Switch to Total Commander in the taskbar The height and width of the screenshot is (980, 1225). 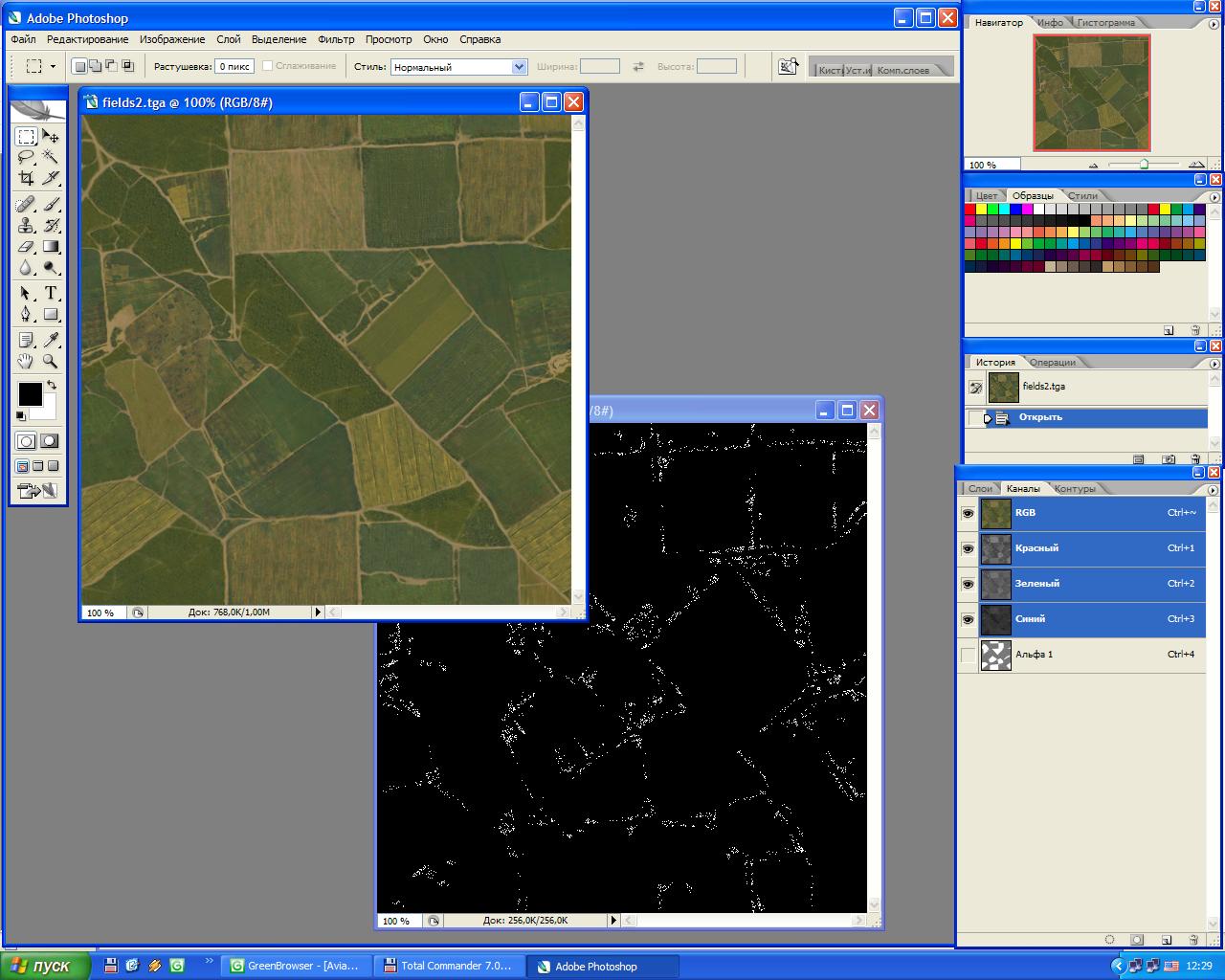point(447,966)
